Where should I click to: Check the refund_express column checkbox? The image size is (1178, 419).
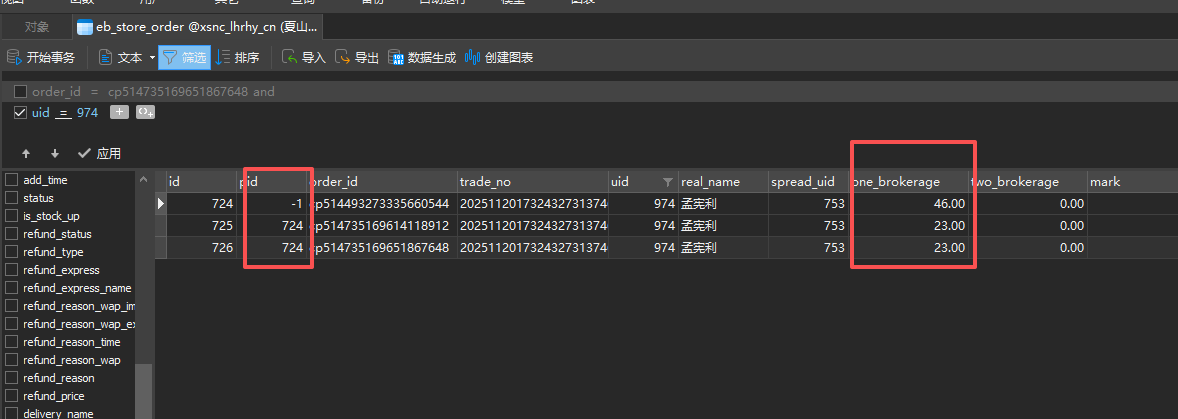point(11,270)
